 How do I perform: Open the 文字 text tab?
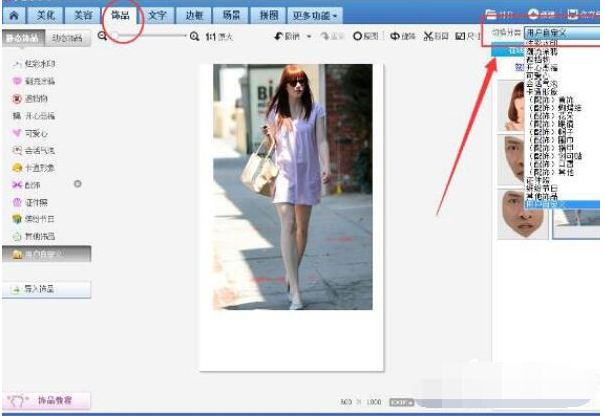tap(157, 16)
